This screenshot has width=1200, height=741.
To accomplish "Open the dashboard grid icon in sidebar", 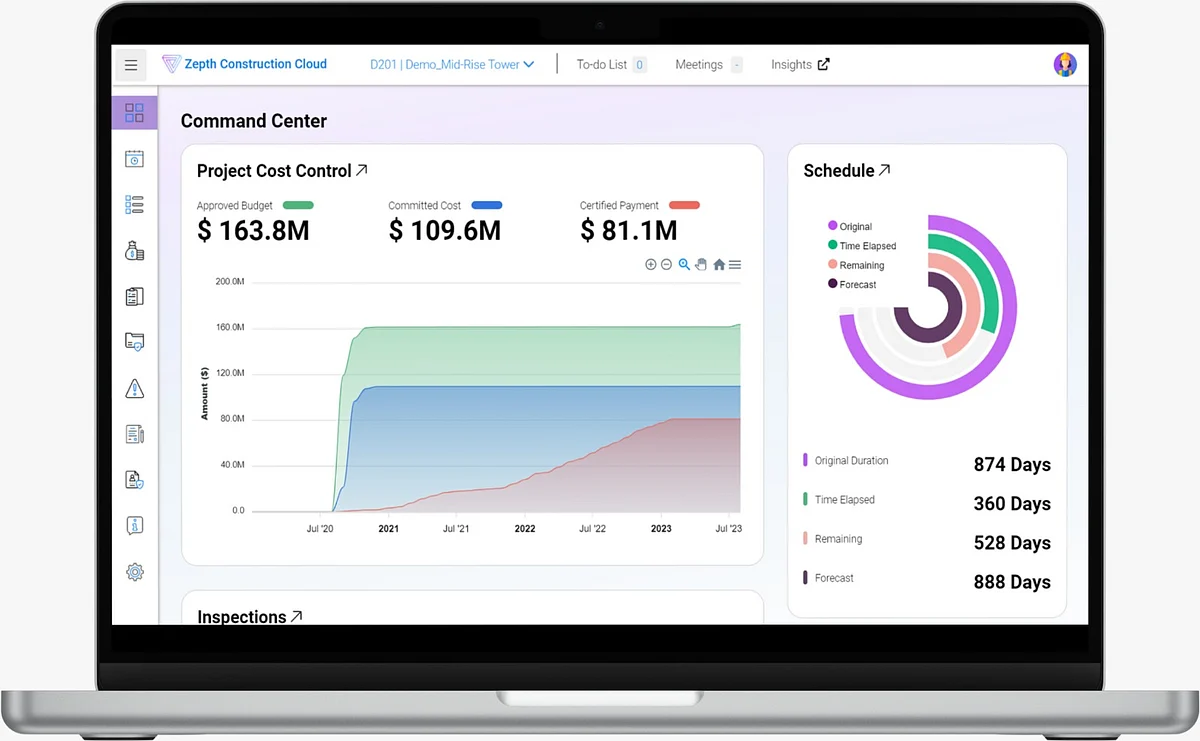I will [x=134, y=113].
